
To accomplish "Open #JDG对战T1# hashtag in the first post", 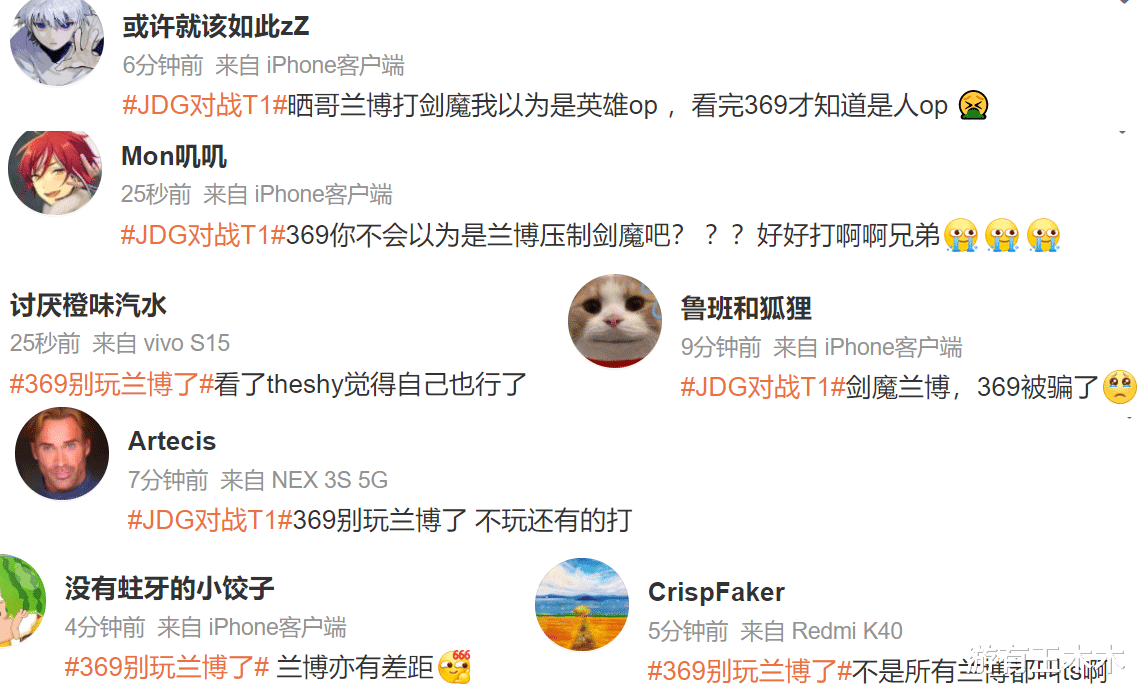I will click(205, 106).
